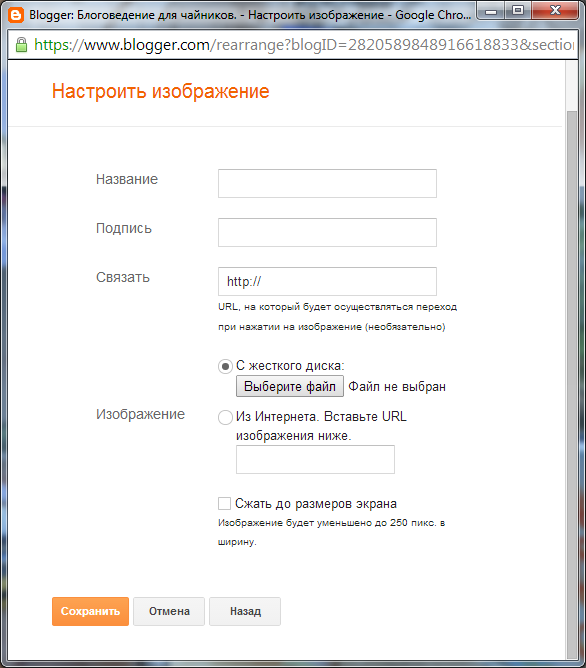Click the 'Файл не выбран' text
Image resolution: width=586 pixels, height=668 pixels.
pyautogui.click(x=397, y=387)
